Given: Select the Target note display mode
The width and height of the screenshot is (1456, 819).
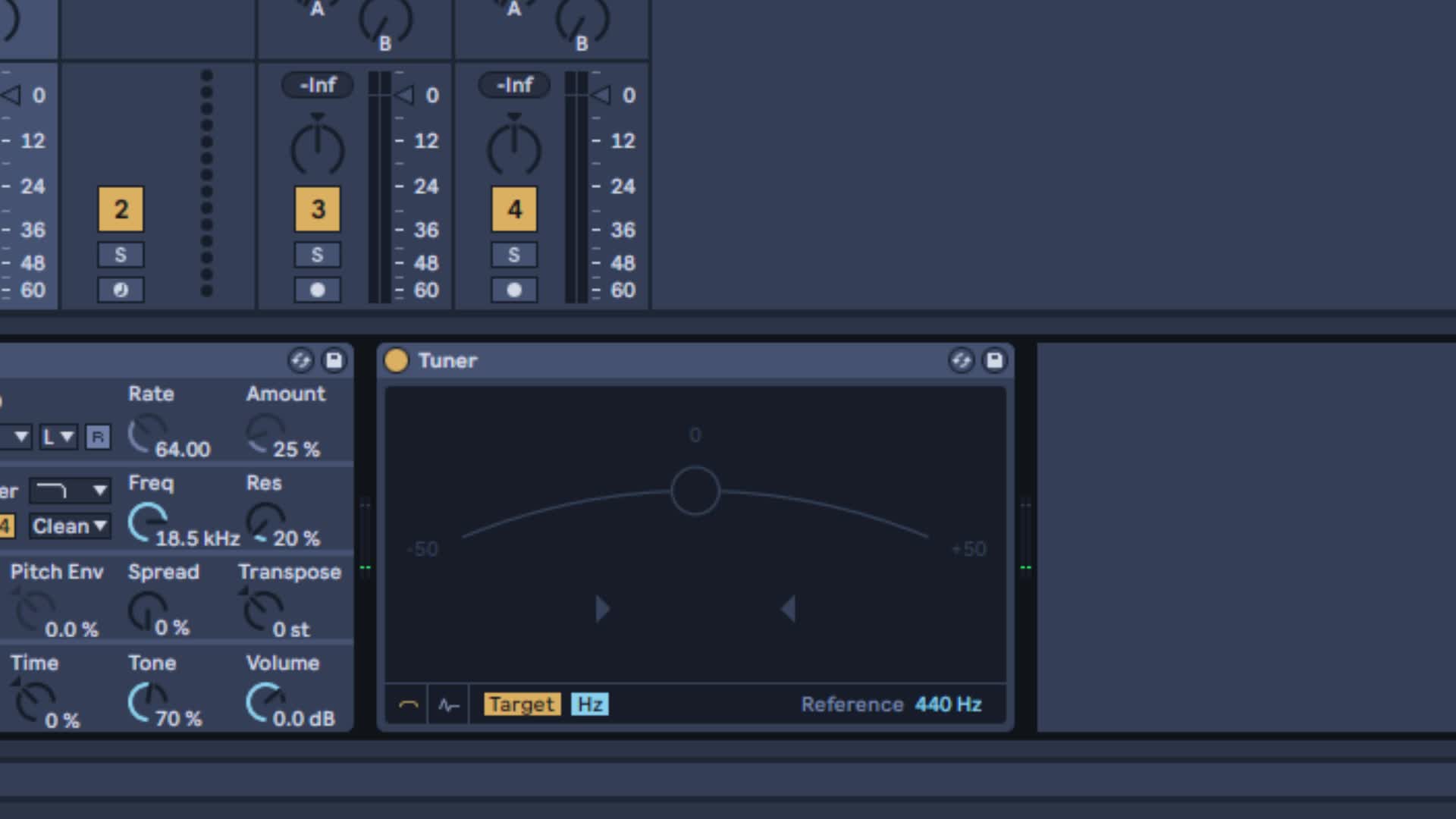Looking at the screenshot, I should [x=522, y=704].
